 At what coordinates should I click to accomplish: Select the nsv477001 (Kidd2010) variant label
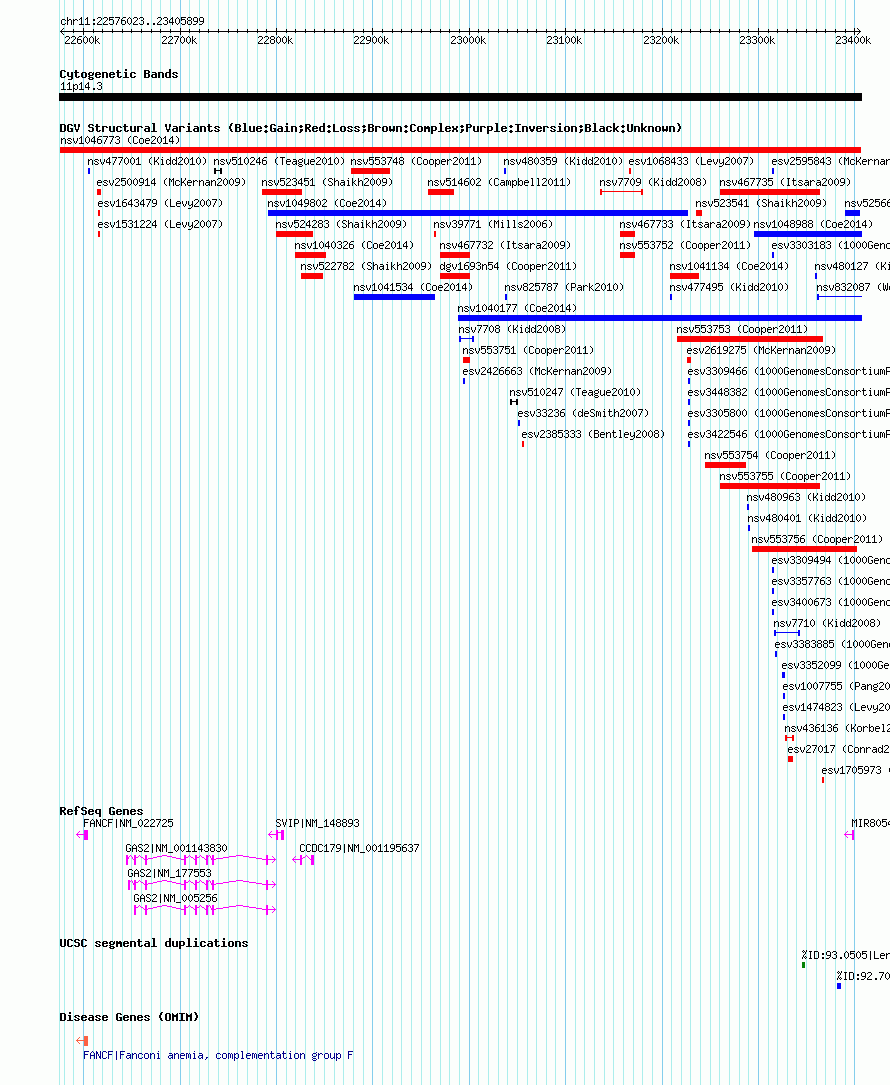(x=147, y=161)
